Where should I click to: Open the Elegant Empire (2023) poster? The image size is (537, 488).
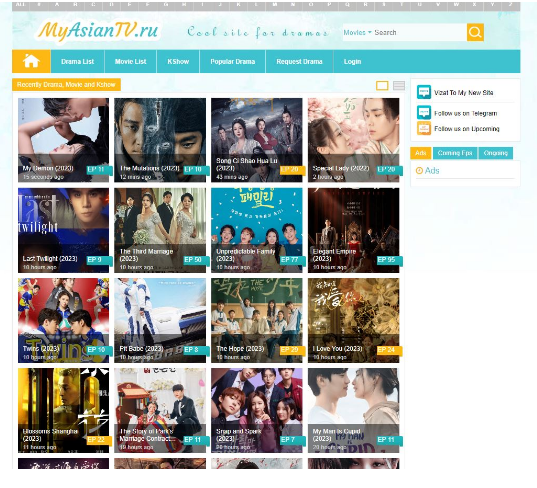(353, 230)
